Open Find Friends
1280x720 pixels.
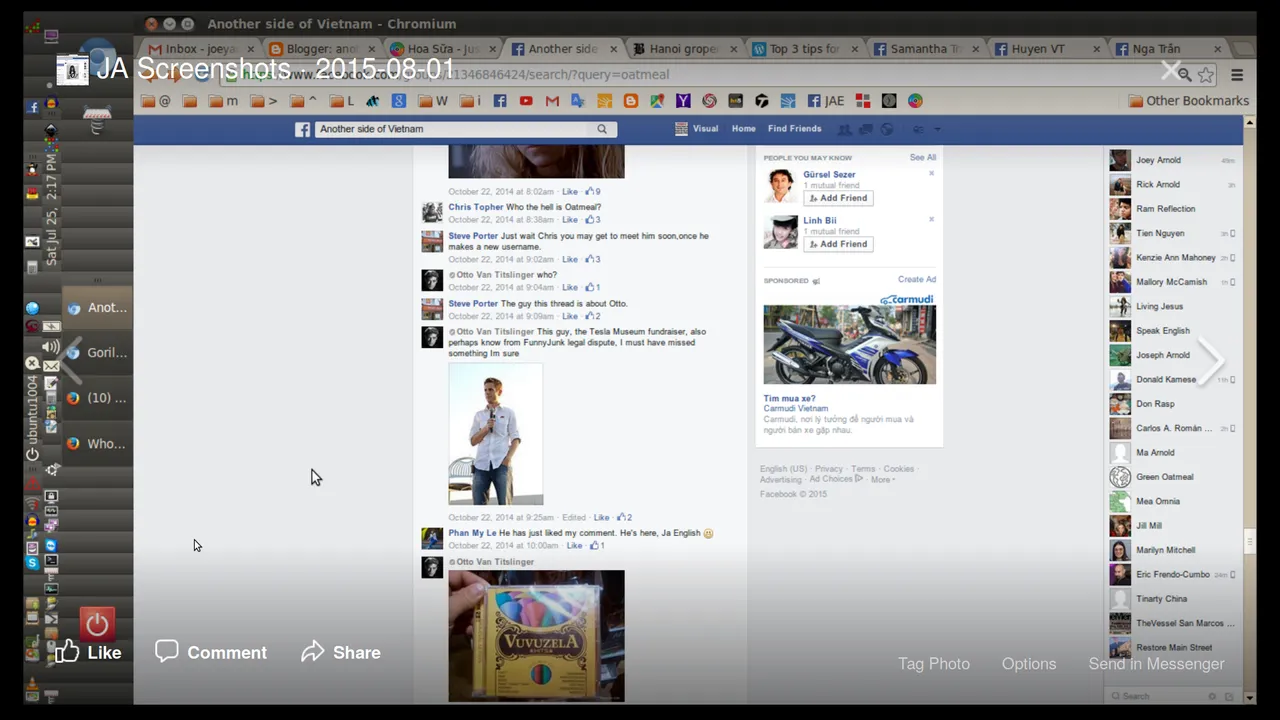click(x=794, y=129)
